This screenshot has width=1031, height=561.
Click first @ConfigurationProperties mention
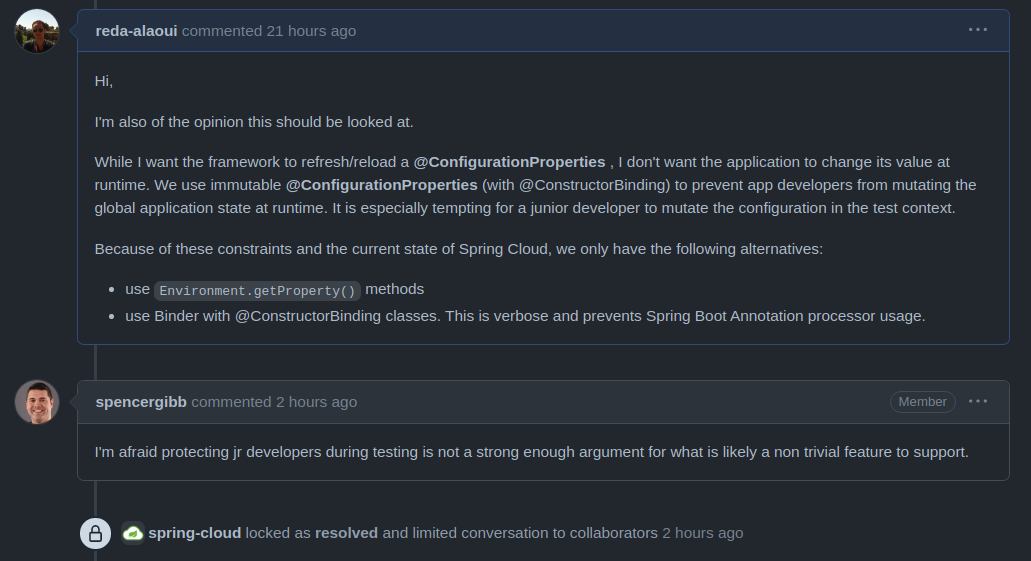coord(509,162)
